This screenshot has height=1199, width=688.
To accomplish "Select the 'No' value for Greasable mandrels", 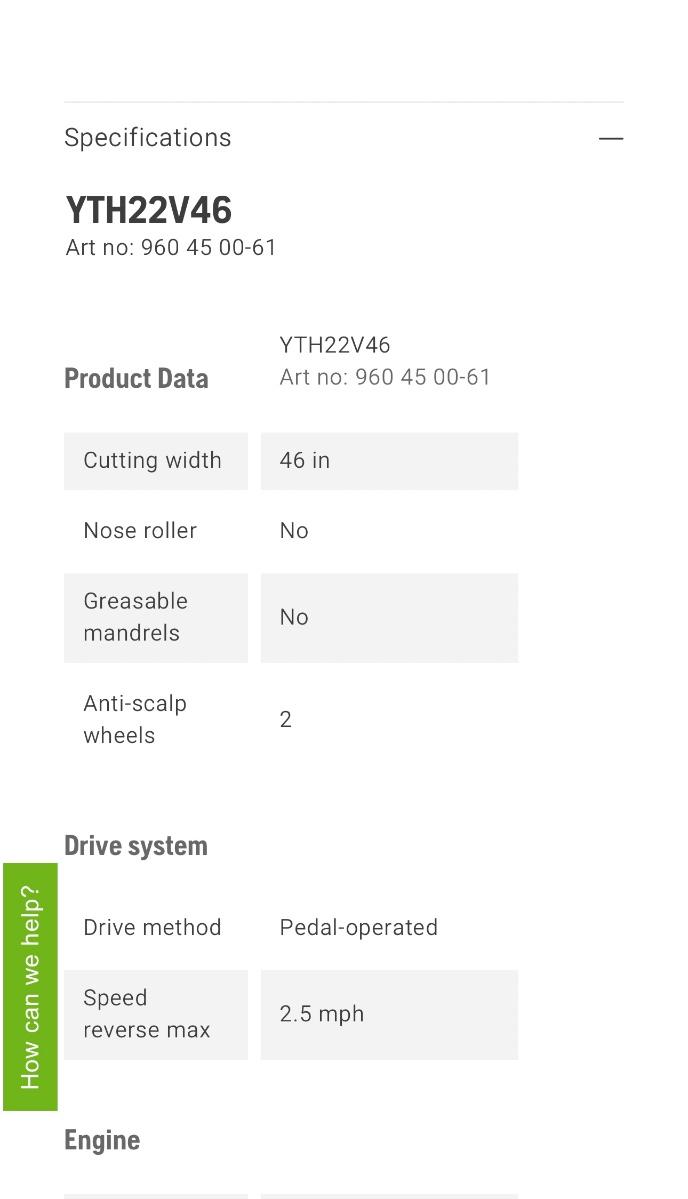I will click(388, 617).
